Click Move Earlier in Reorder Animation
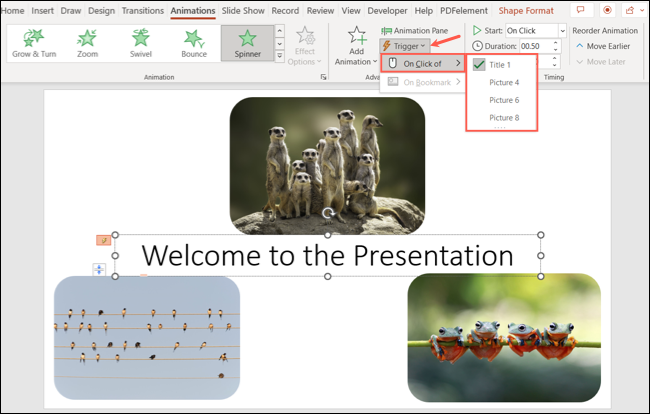Image resolution: width=650 pixels, height=414 pixels. pos(603,46)
